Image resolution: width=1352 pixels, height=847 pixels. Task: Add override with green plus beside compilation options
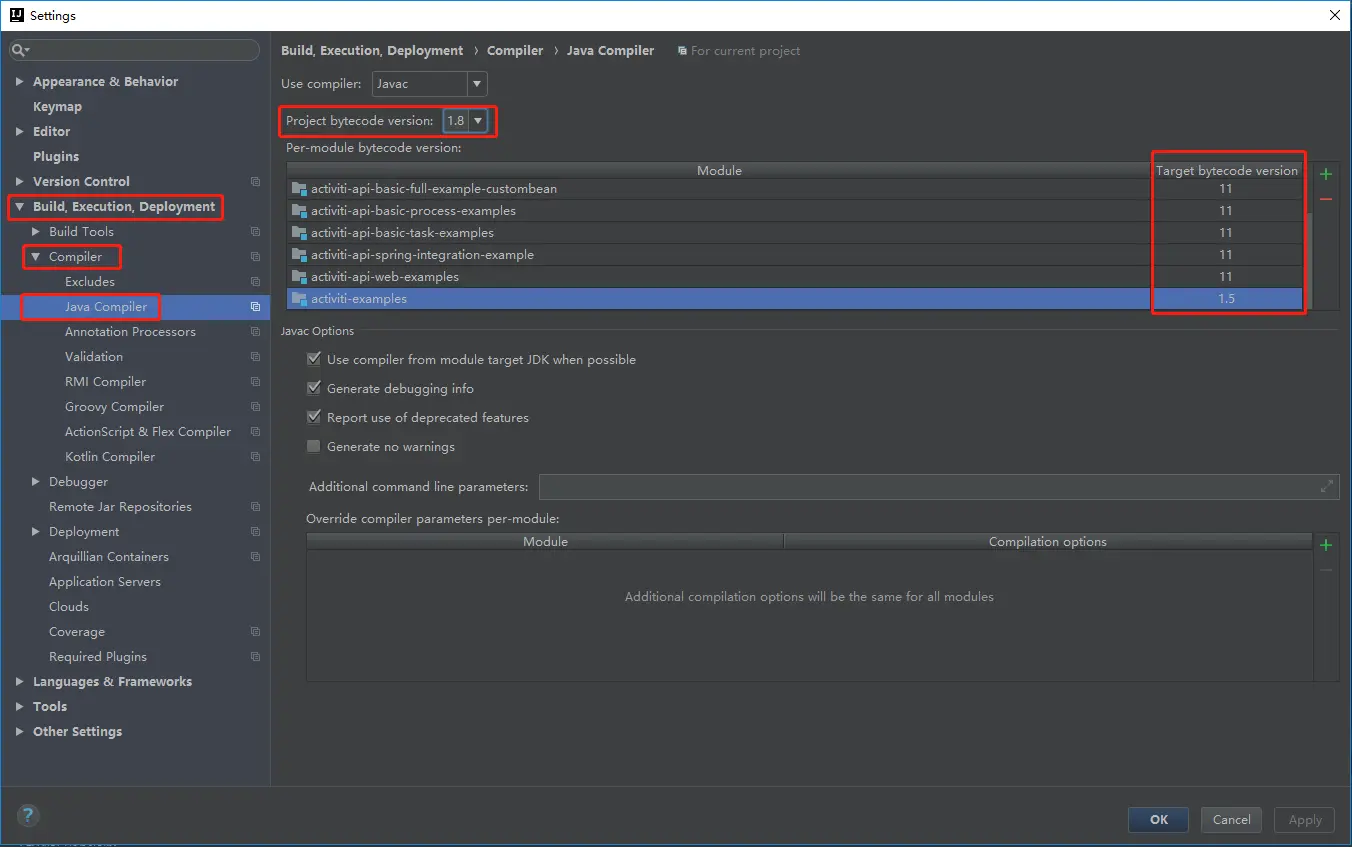click(1326, 545)
